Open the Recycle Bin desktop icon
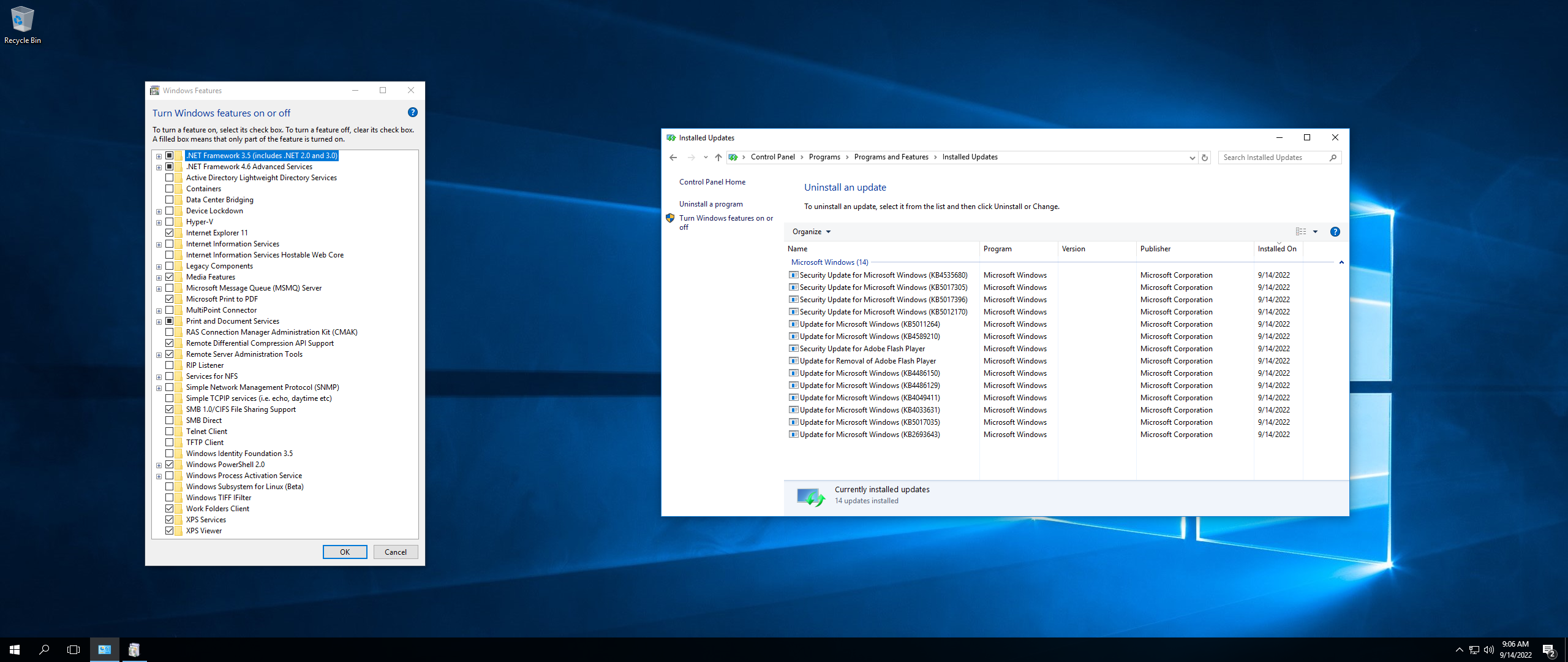The height and width of the screenshot is (662, 1568). click(22, 26)
